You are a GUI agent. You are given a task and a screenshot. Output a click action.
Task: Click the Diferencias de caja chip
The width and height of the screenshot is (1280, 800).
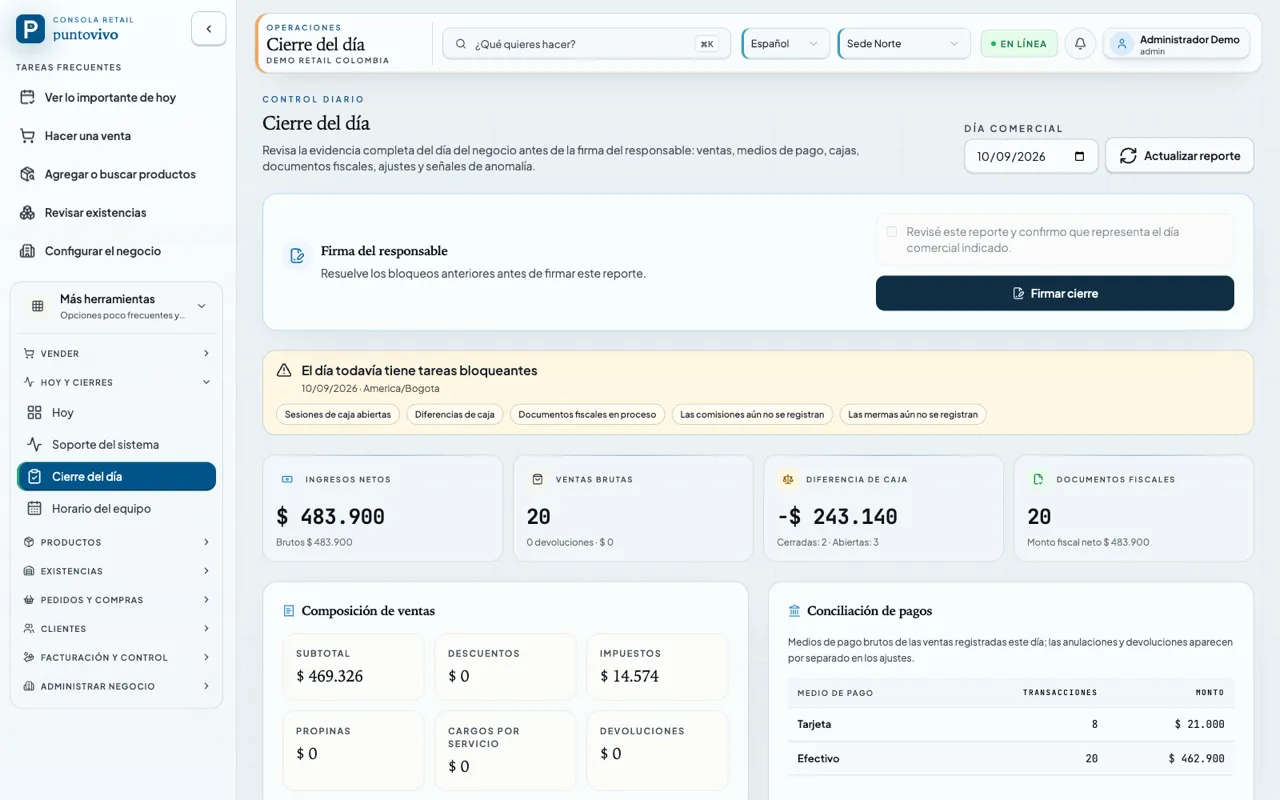click(x=455, y=414)
